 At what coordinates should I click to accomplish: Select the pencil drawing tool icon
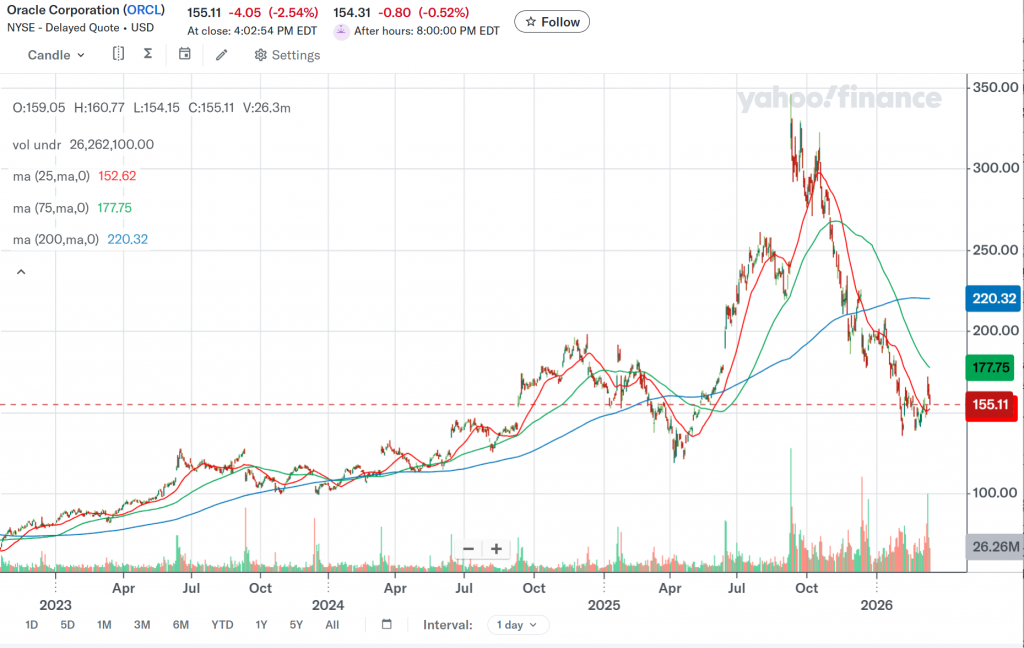click(222, 54)
